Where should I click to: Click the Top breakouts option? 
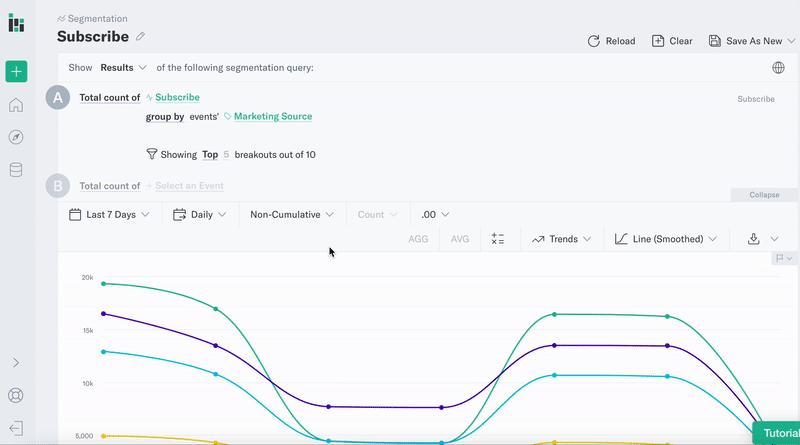[x=210, y=155]
